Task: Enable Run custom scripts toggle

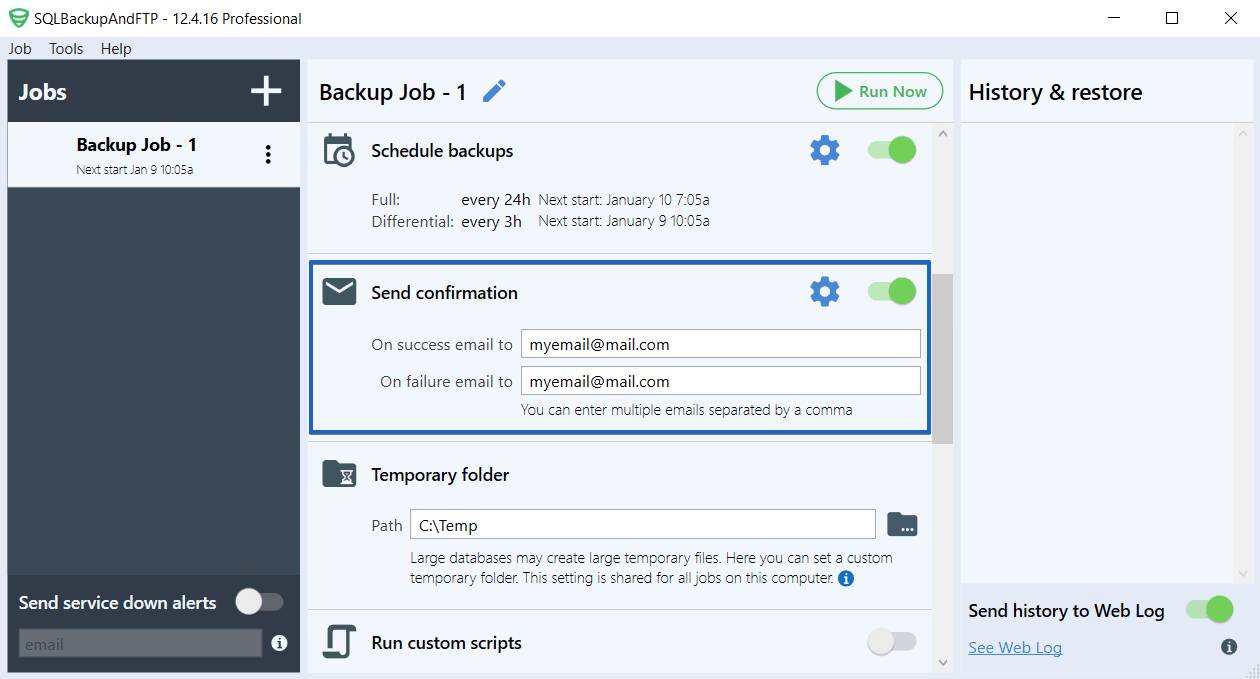Action: [x=891, y=642]
